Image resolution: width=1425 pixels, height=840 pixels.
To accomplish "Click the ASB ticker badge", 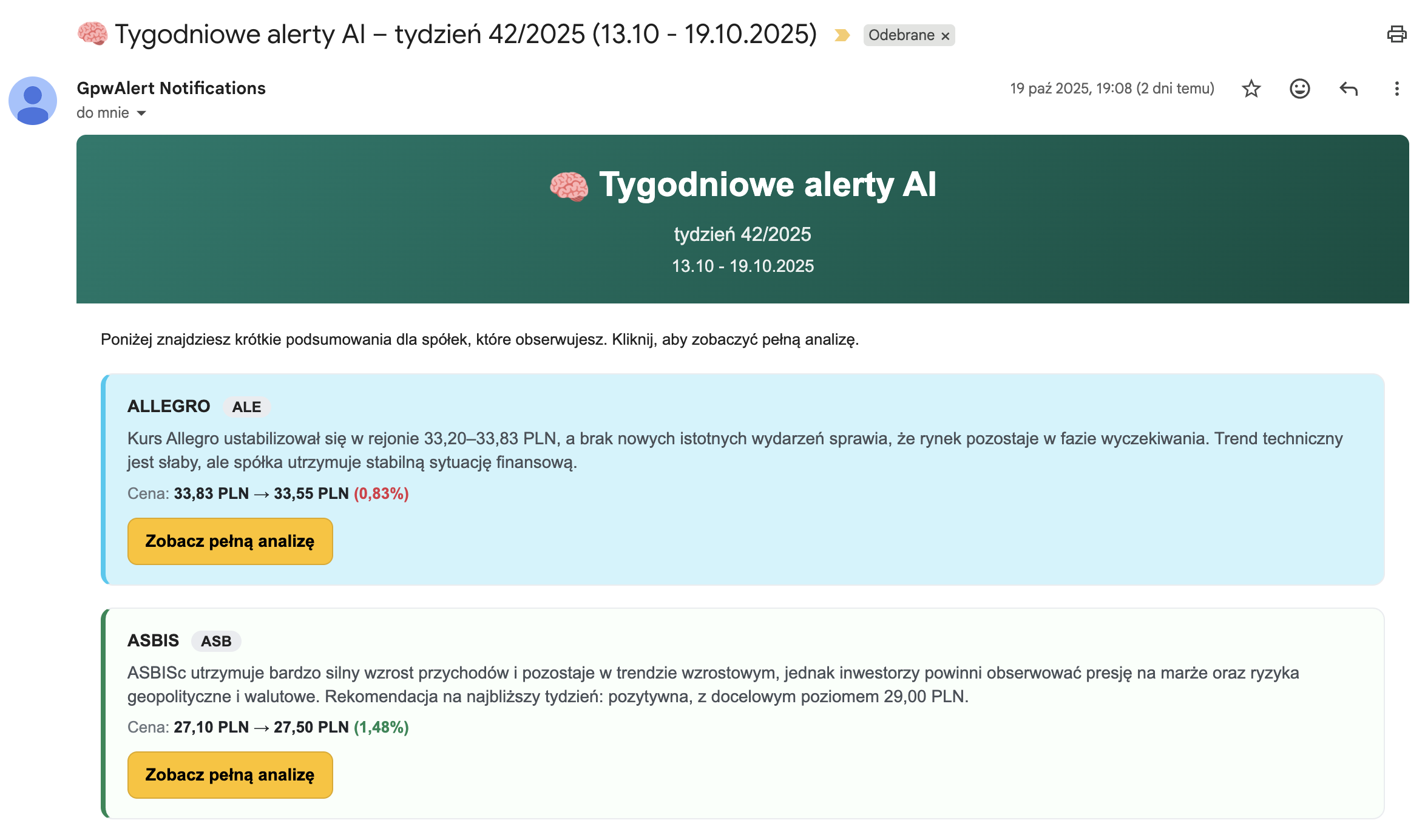I will pyautogui.click(x=216, y=641).
